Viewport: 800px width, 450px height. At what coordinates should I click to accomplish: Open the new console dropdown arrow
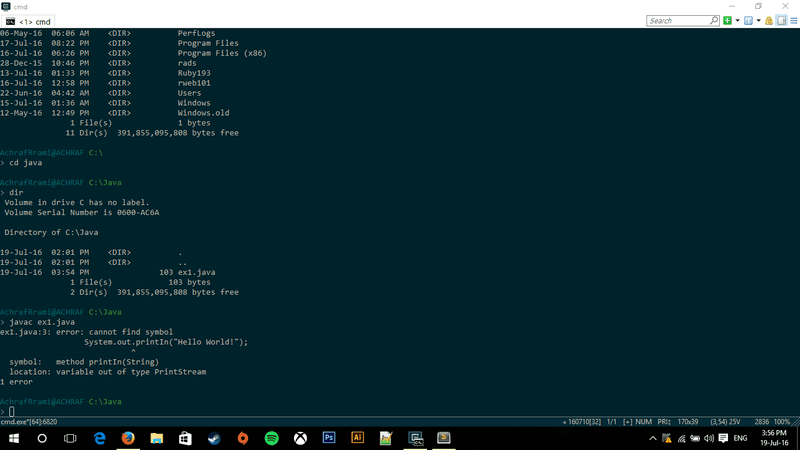point(737,20)
